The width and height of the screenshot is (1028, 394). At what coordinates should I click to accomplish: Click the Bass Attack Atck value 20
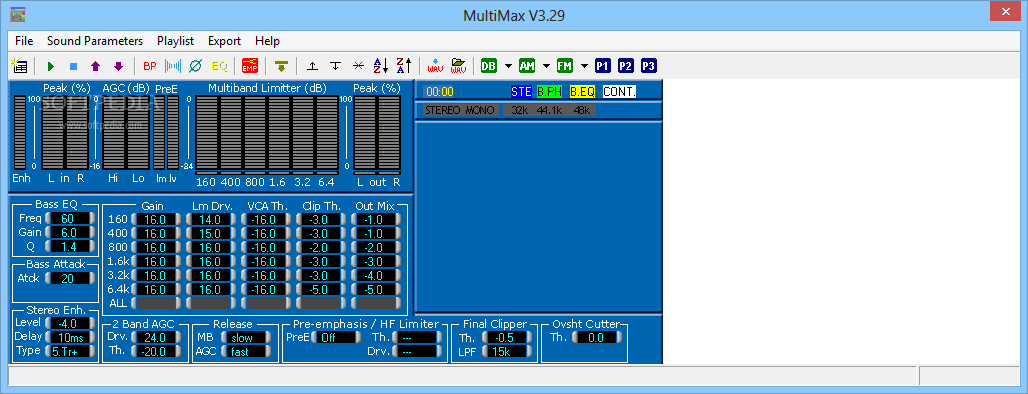coord(71,279)
